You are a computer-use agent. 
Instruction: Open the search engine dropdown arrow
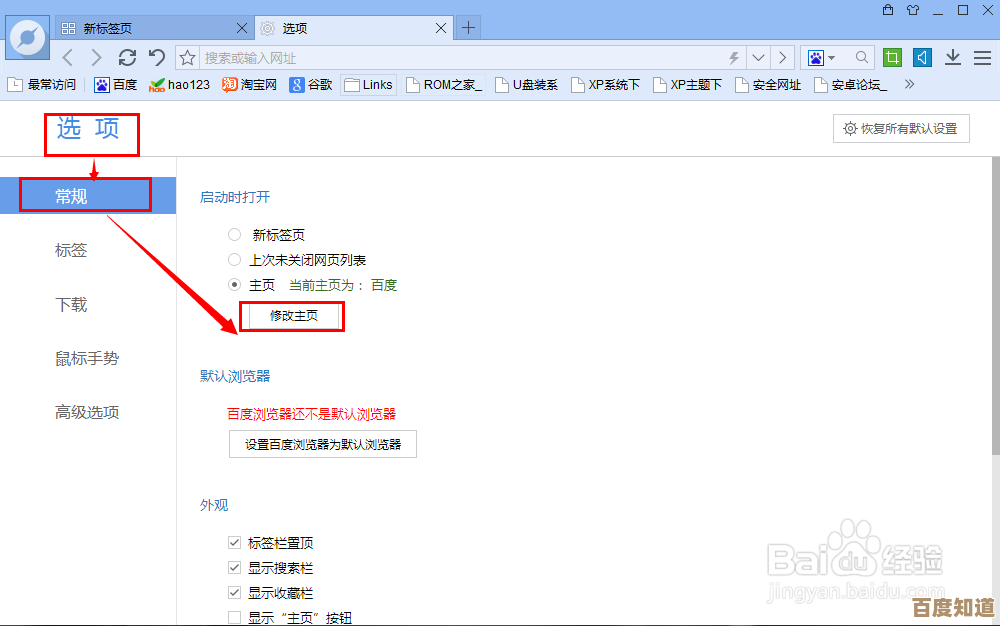(x=832, y=57)
